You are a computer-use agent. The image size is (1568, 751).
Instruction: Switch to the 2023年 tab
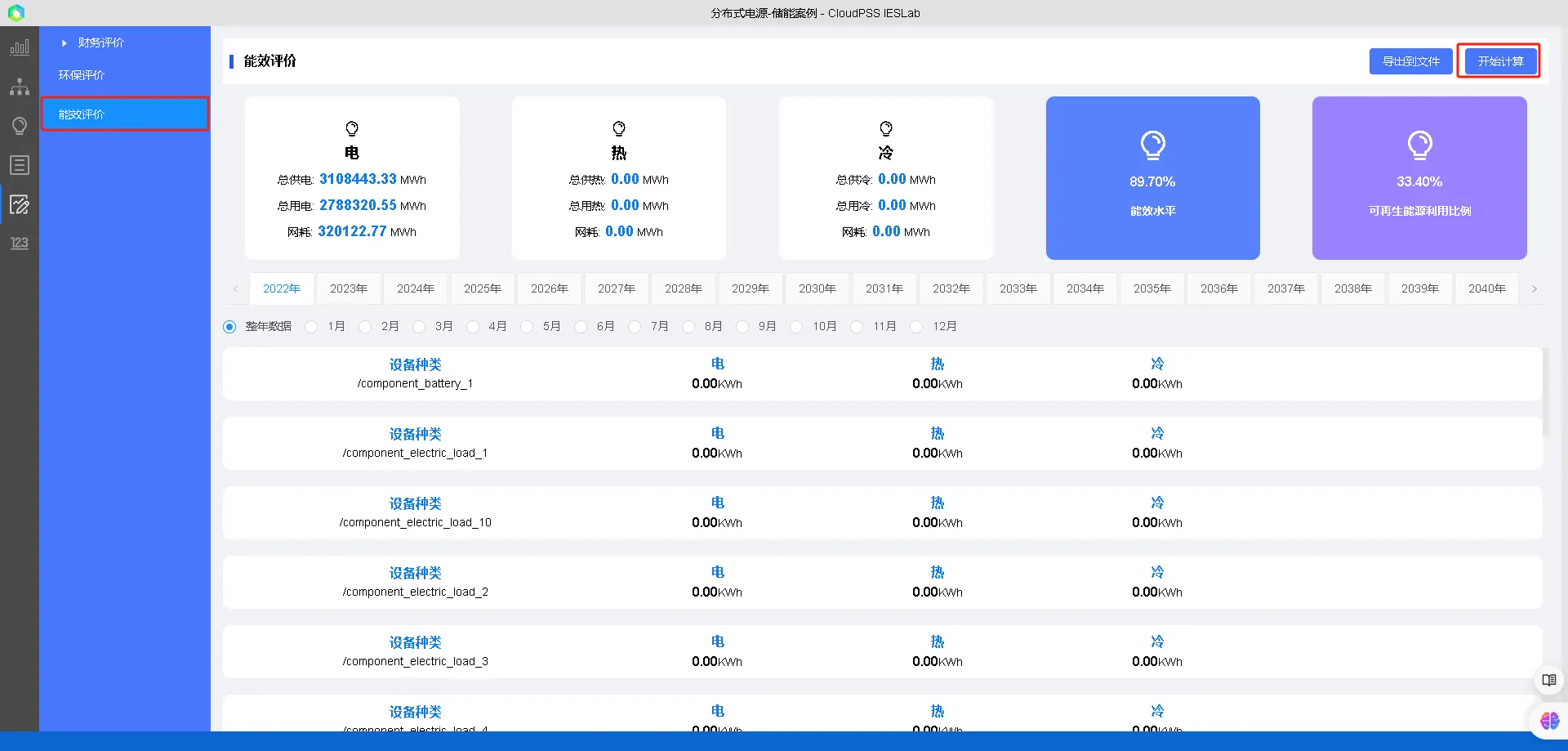coord(349,288)
